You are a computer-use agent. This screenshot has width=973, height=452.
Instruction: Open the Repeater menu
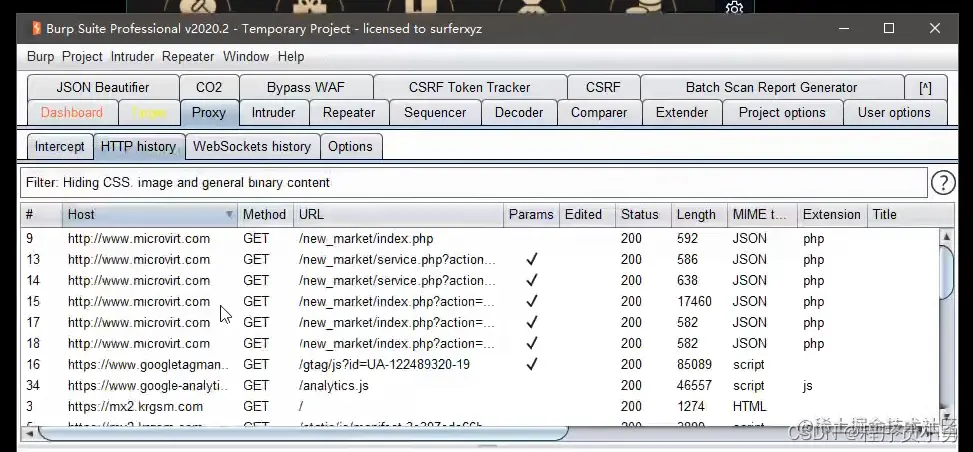point(188,56)
